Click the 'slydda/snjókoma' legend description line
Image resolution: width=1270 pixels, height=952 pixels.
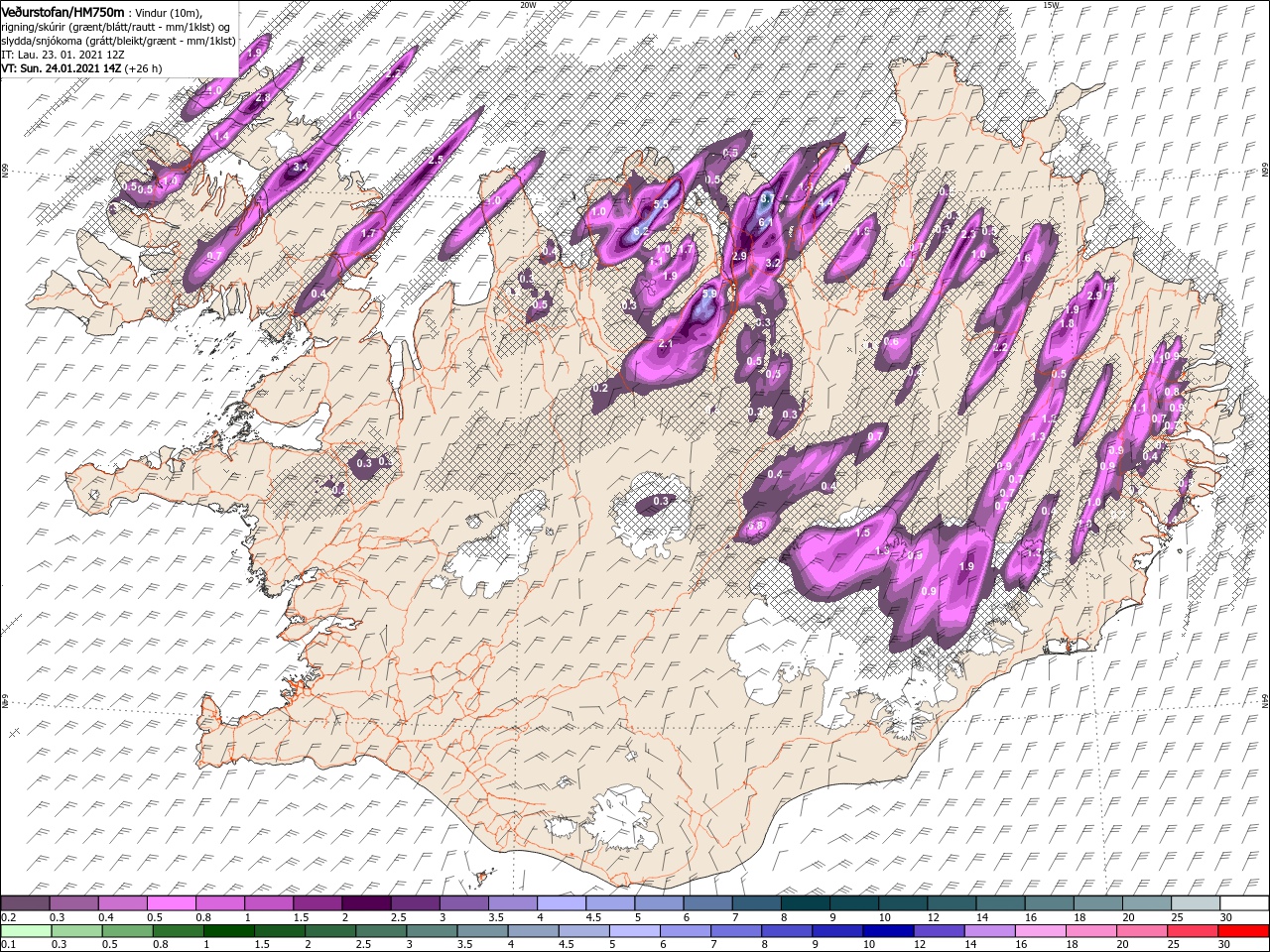click(118, 40)
